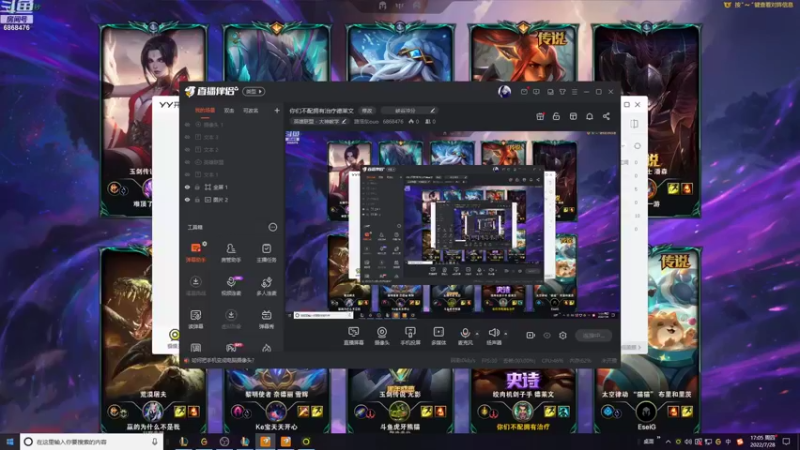The width and height of the screenshot is (800, 450).
Task: Edit category 英雄联盟 · 大神教学 pencil icon
Action: [x=344, y=121]
